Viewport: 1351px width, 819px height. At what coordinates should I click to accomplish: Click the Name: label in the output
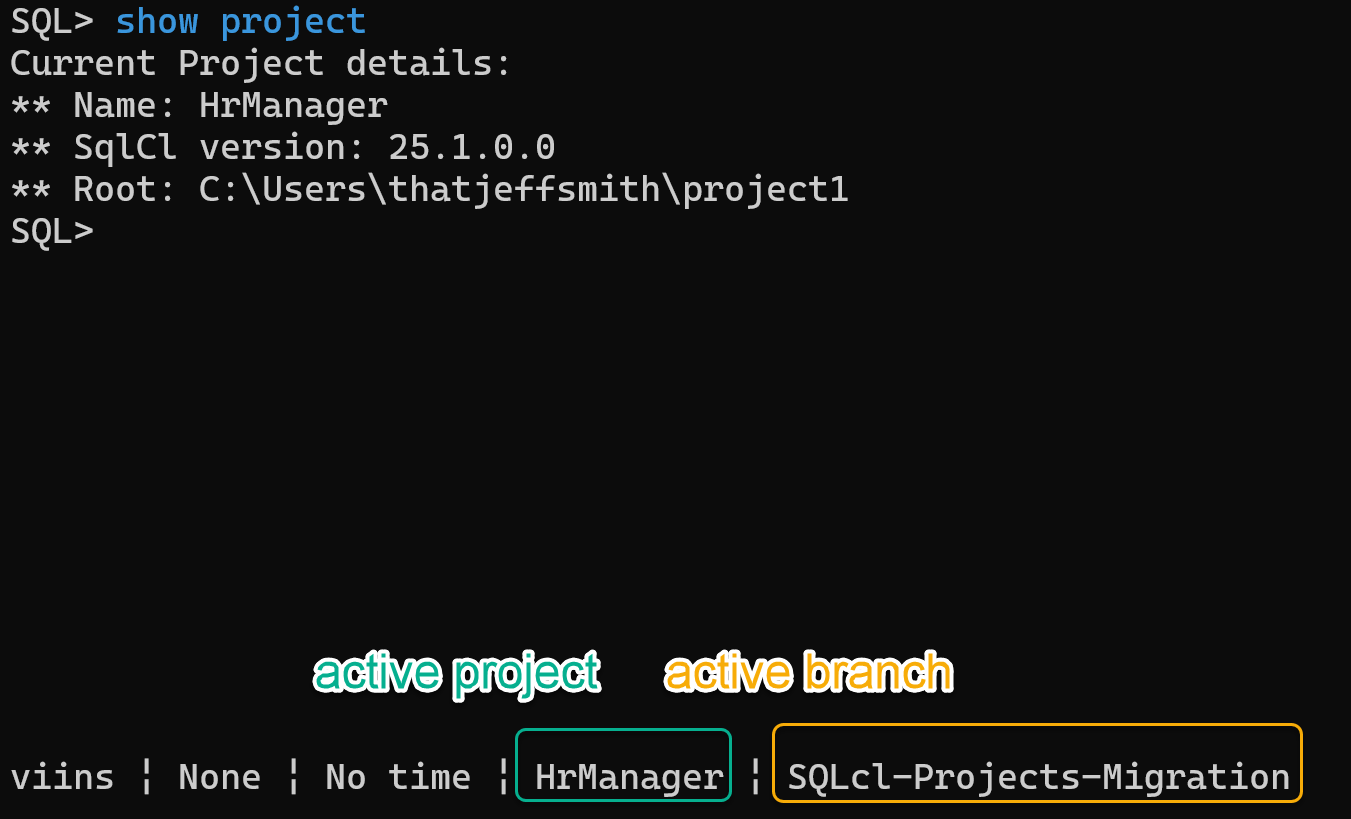tap(125, 105)
